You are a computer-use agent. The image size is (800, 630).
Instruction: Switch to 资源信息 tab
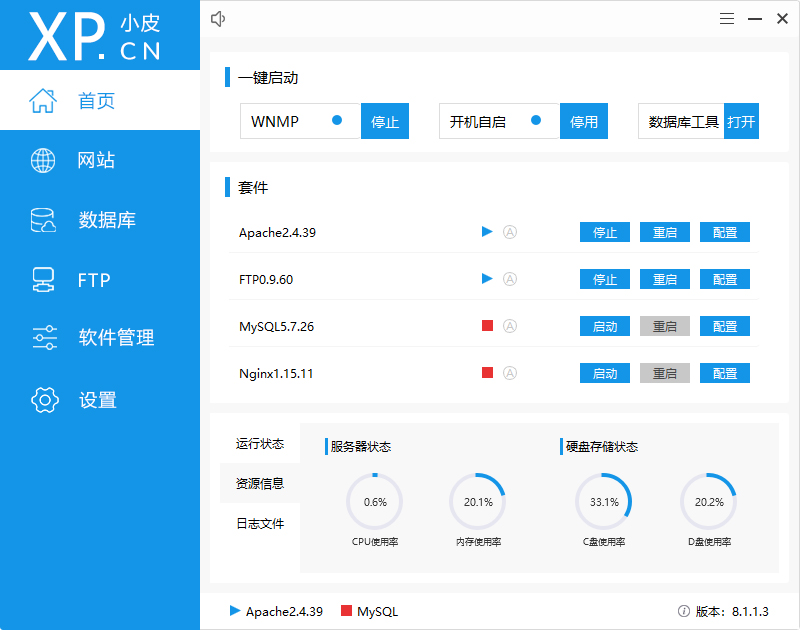[x=260, y=483]
